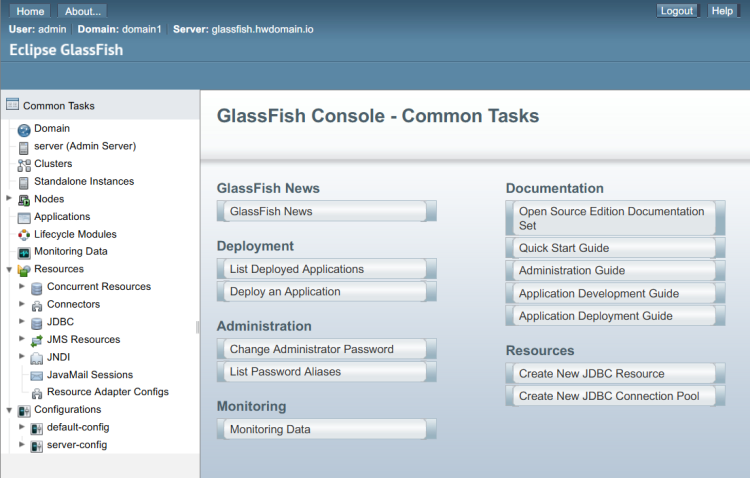Select Lifecycle Modules tree label
Viewport: 750px width, 478px height.
coord(76,234)
